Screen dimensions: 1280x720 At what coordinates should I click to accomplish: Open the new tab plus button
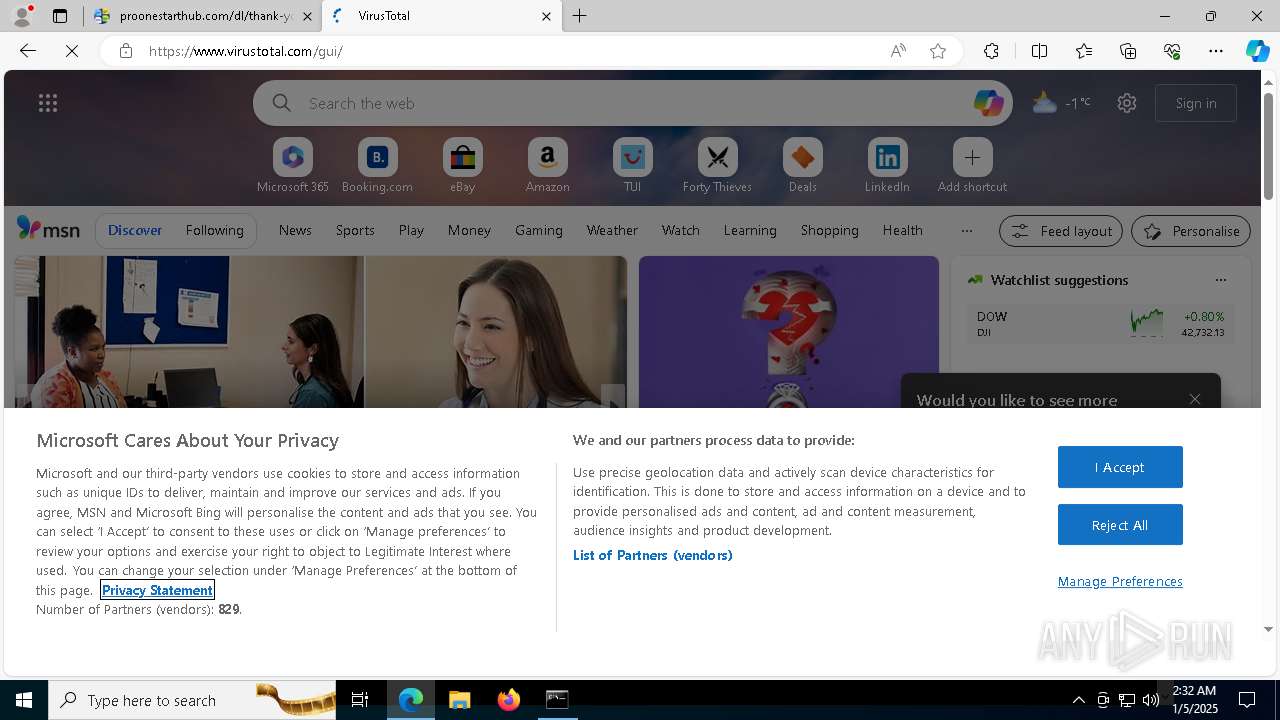click(580, 16)
